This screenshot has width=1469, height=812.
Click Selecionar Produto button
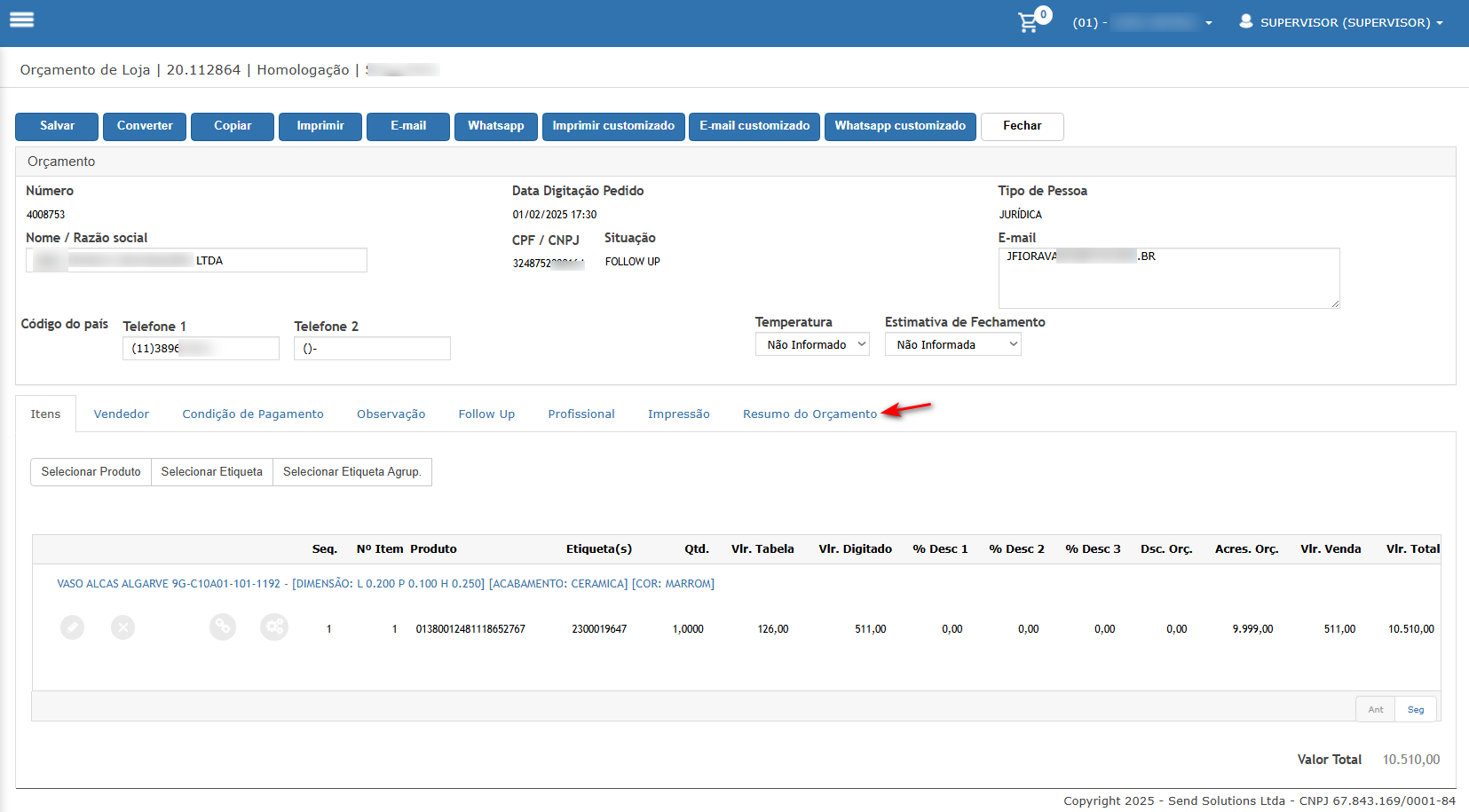[x=91, y=472]
